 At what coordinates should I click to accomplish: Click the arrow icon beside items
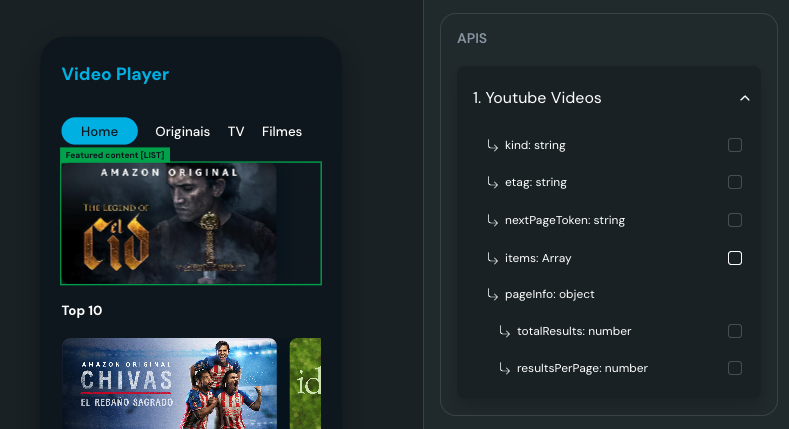[x=492, y=258]
